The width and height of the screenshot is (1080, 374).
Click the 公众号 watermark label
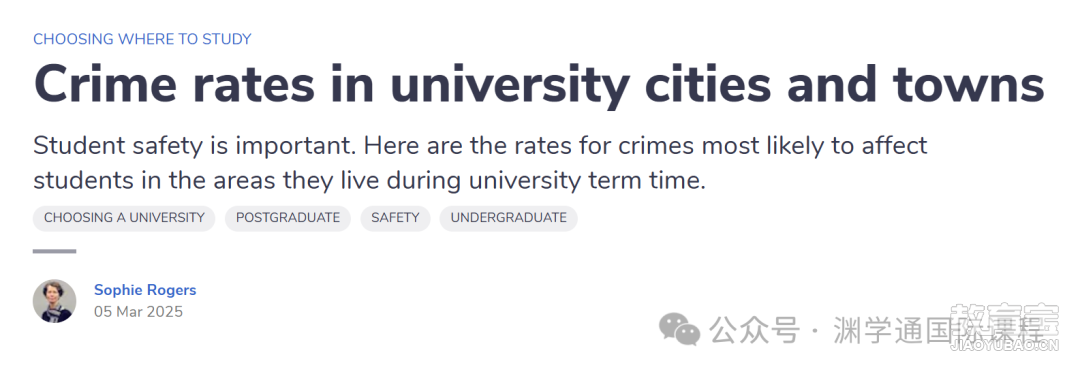pos(755,331)
